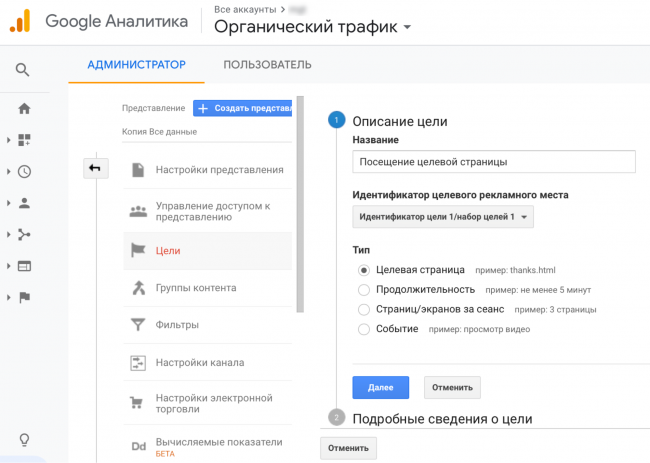Open the Audience person icon
Image resolution: width=650 pixels, height=463 pixels.
[x=24, y=203]
